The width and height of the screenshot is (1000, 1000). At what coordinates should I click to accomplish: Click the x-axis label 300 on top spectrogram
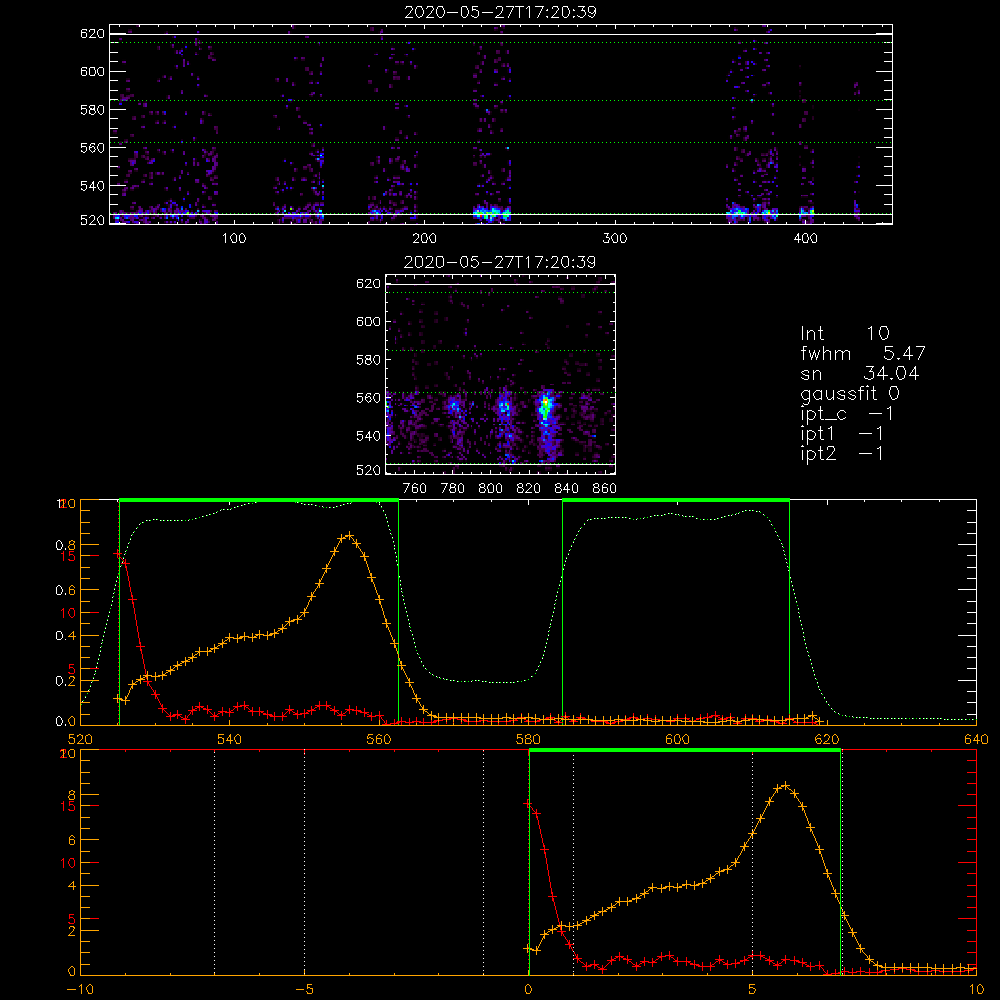pos(615,239)
